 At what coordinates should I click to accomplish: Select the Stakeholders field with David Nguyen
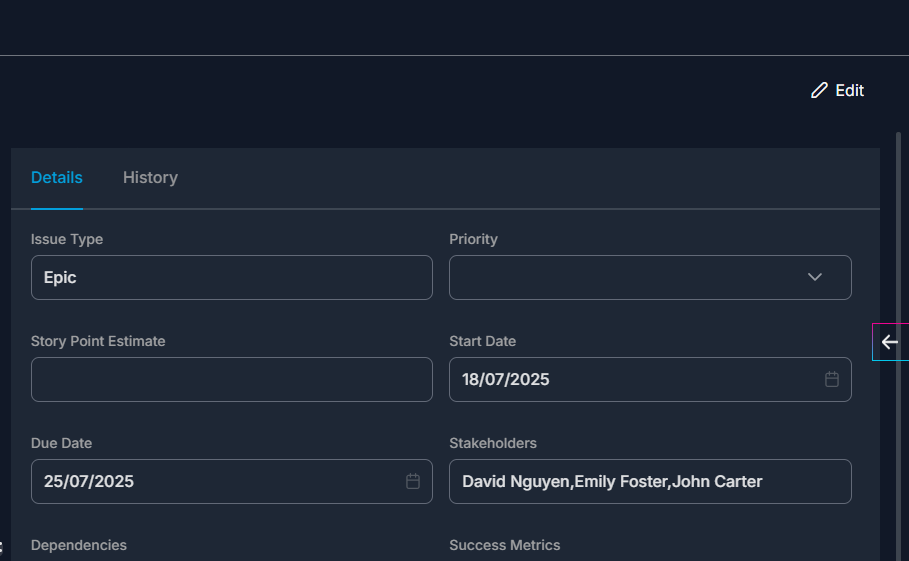[650, 482]
